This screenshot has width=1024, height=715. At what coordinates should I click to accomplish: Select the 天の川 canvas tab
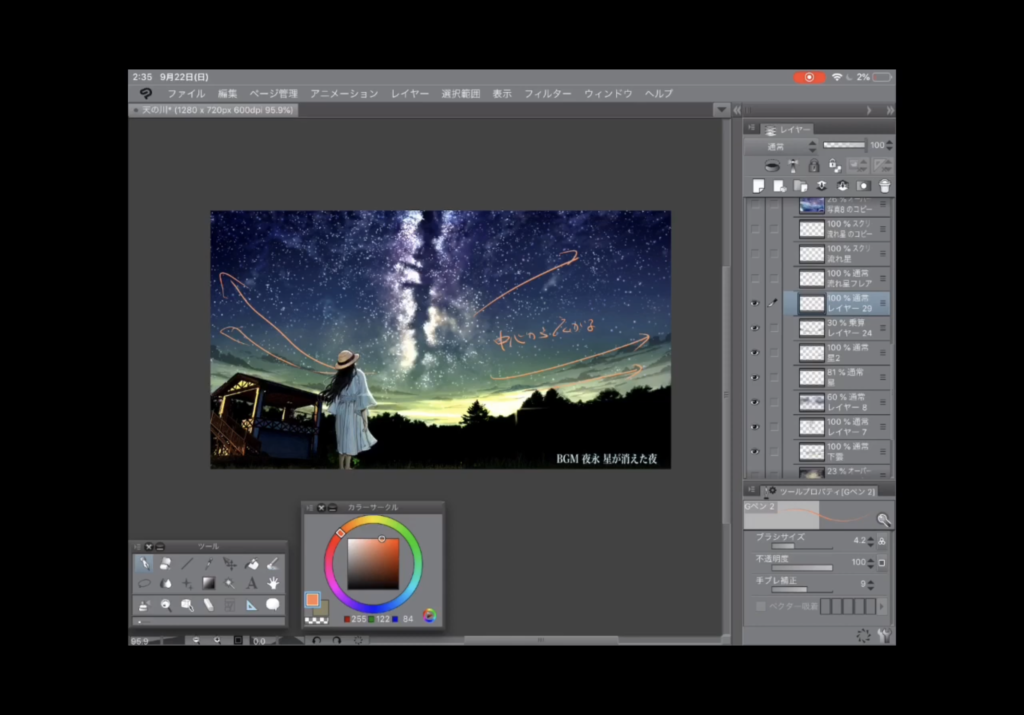click(214, 110)
